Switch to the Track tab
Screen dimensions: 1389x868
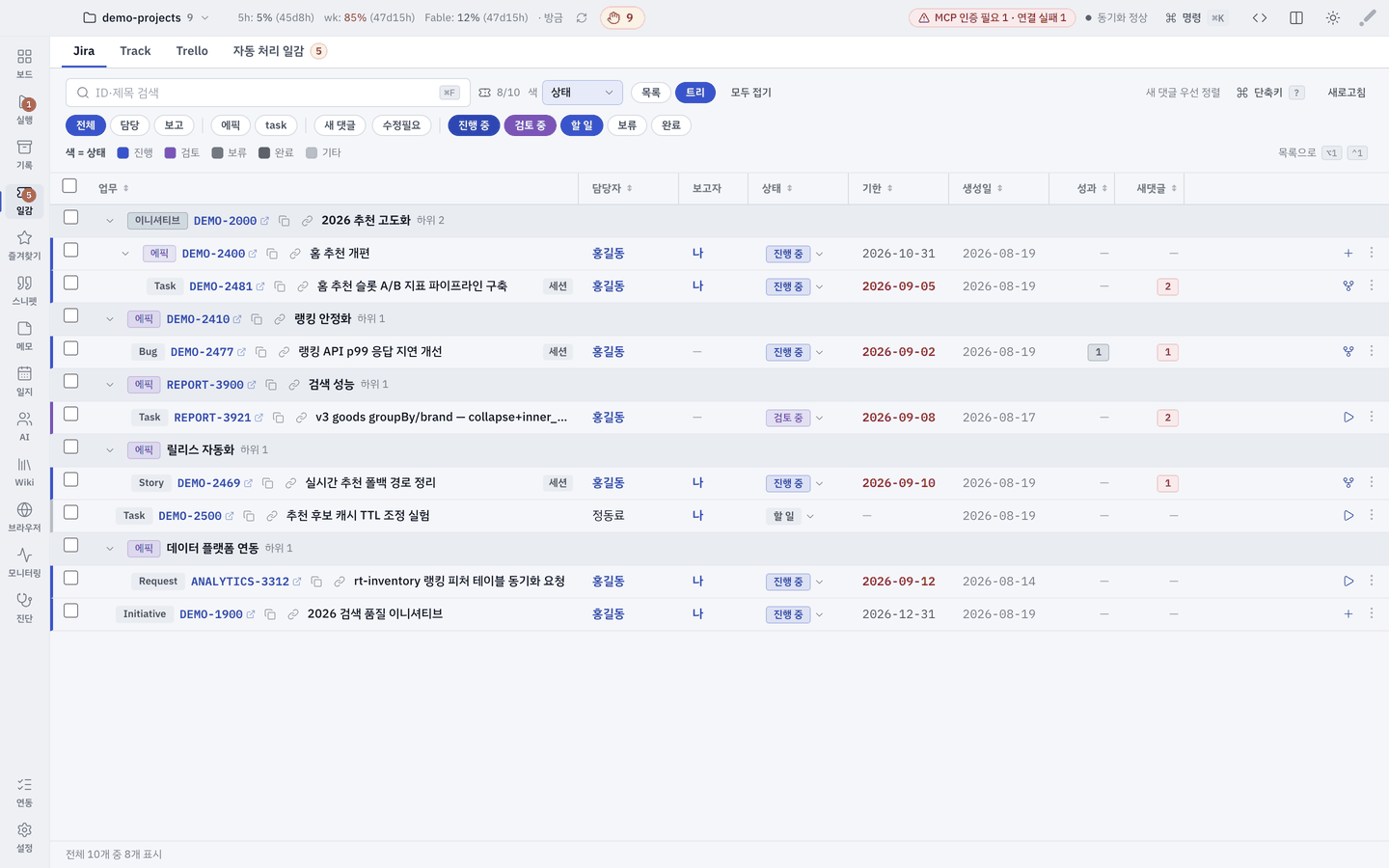point(135,51)
